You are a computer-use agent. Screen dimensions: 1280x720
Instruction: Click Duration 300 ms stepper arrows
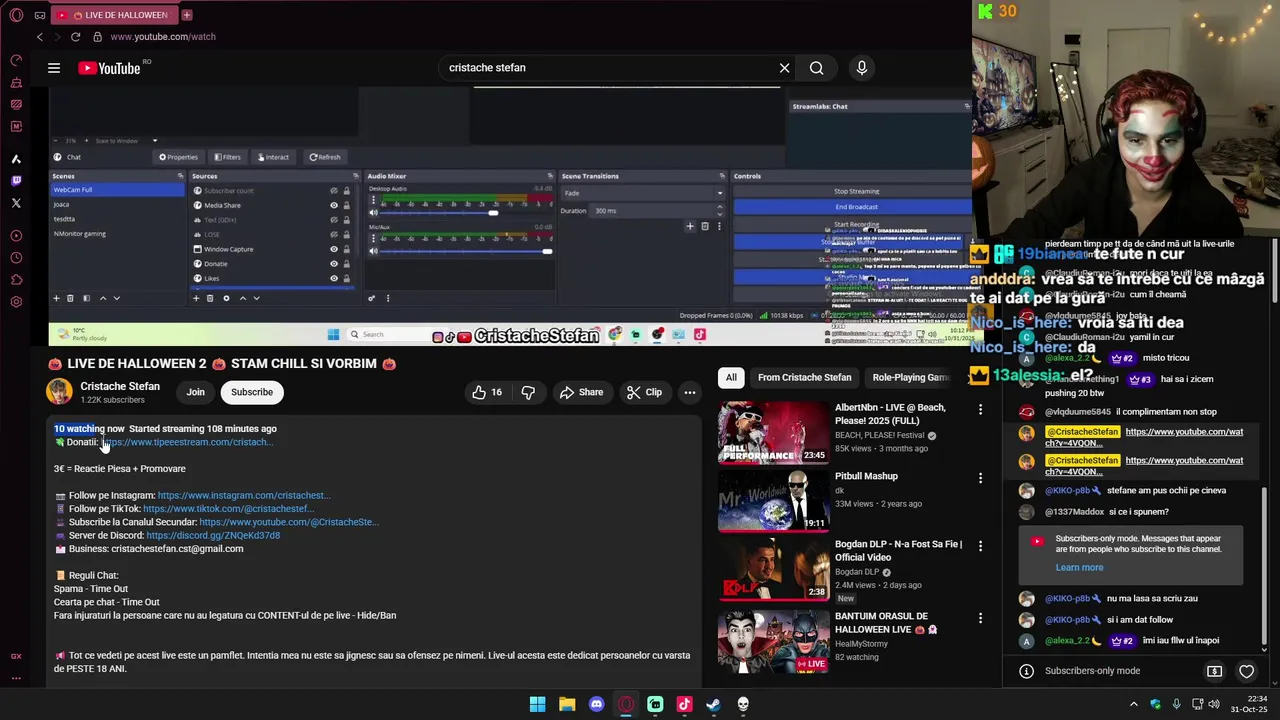click(719, 211)
